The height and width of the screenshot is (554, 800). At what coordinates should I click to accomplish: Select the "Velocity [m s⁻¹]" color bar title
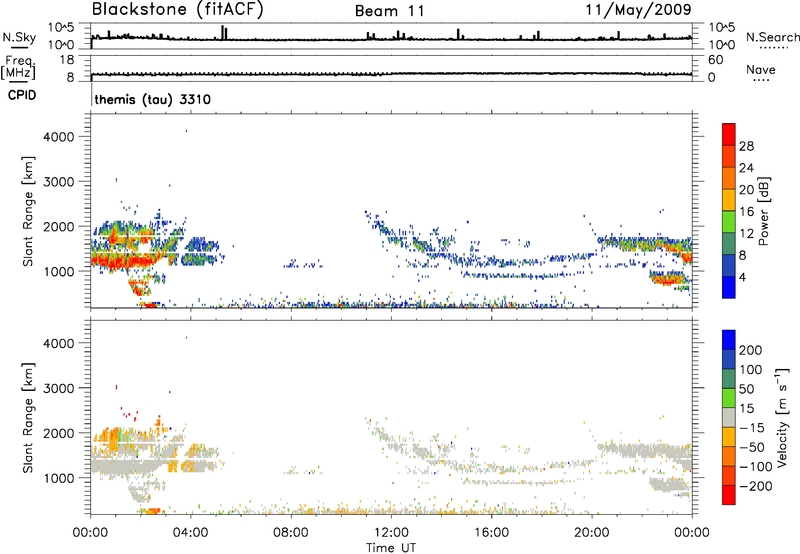pyautogui.click(x=782, y=417)
